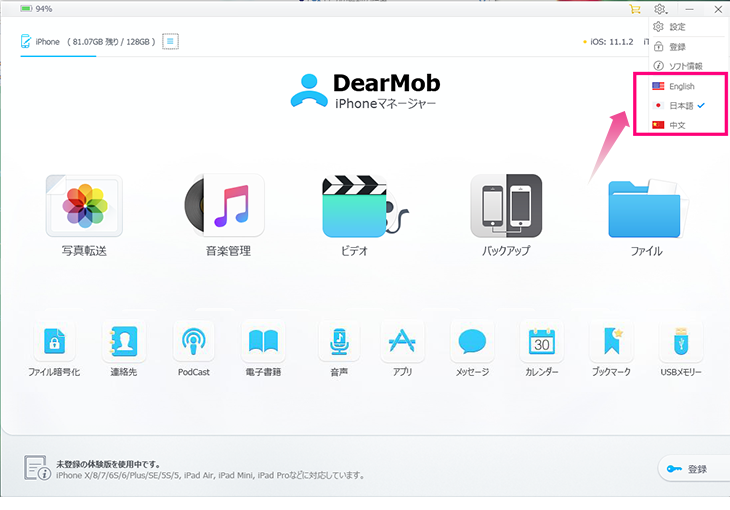
Task: Click the DearMob logo icon
Action: [x=309, y=90]
